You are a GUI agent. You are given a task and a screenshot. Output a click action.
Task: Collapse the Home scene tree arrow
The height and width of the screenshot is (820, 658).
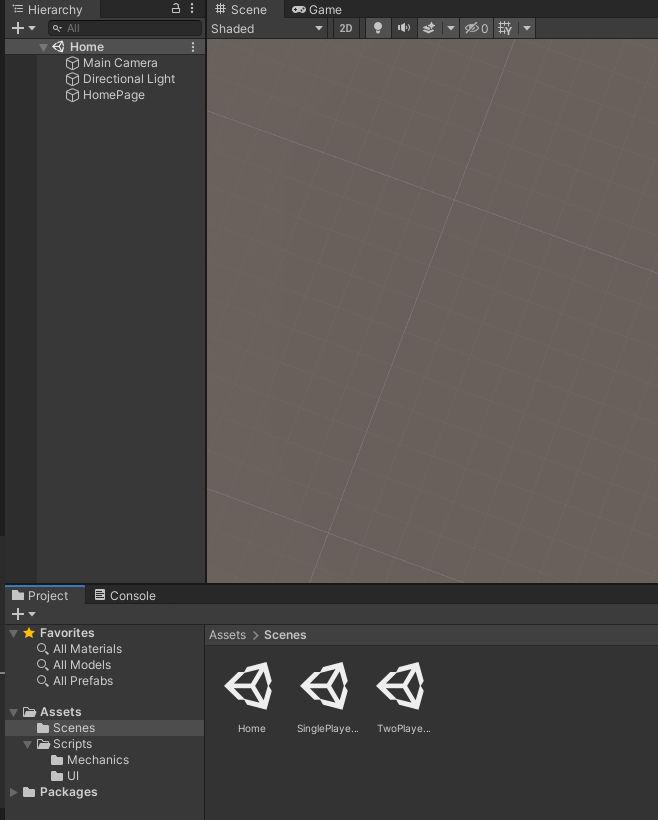point(43,47)
